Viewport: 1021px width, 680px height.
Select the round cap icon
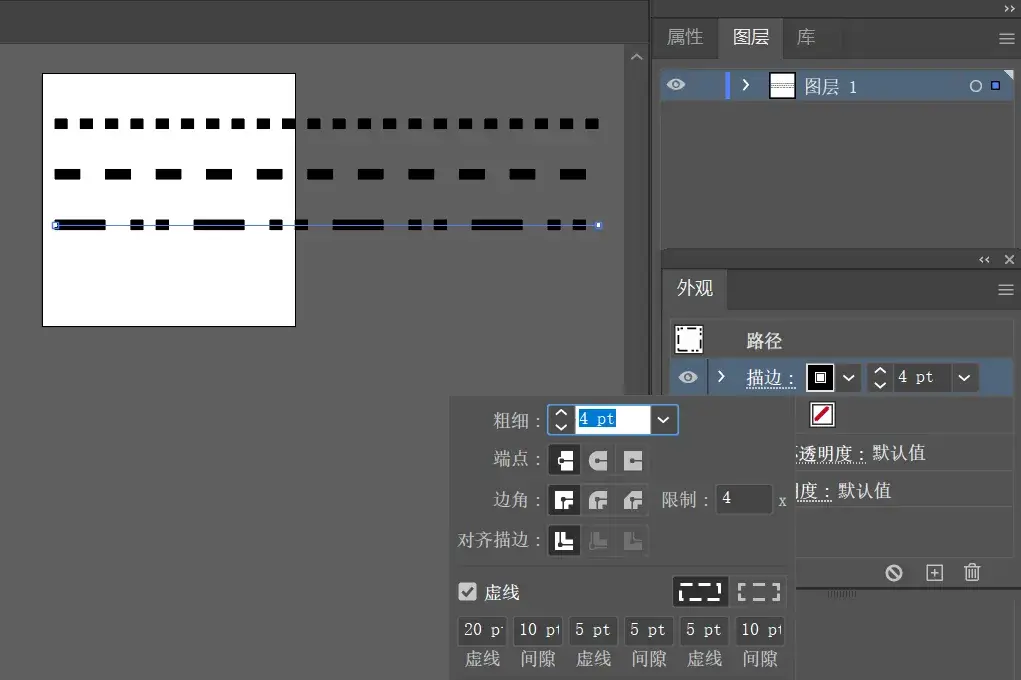tap(598, 460)
